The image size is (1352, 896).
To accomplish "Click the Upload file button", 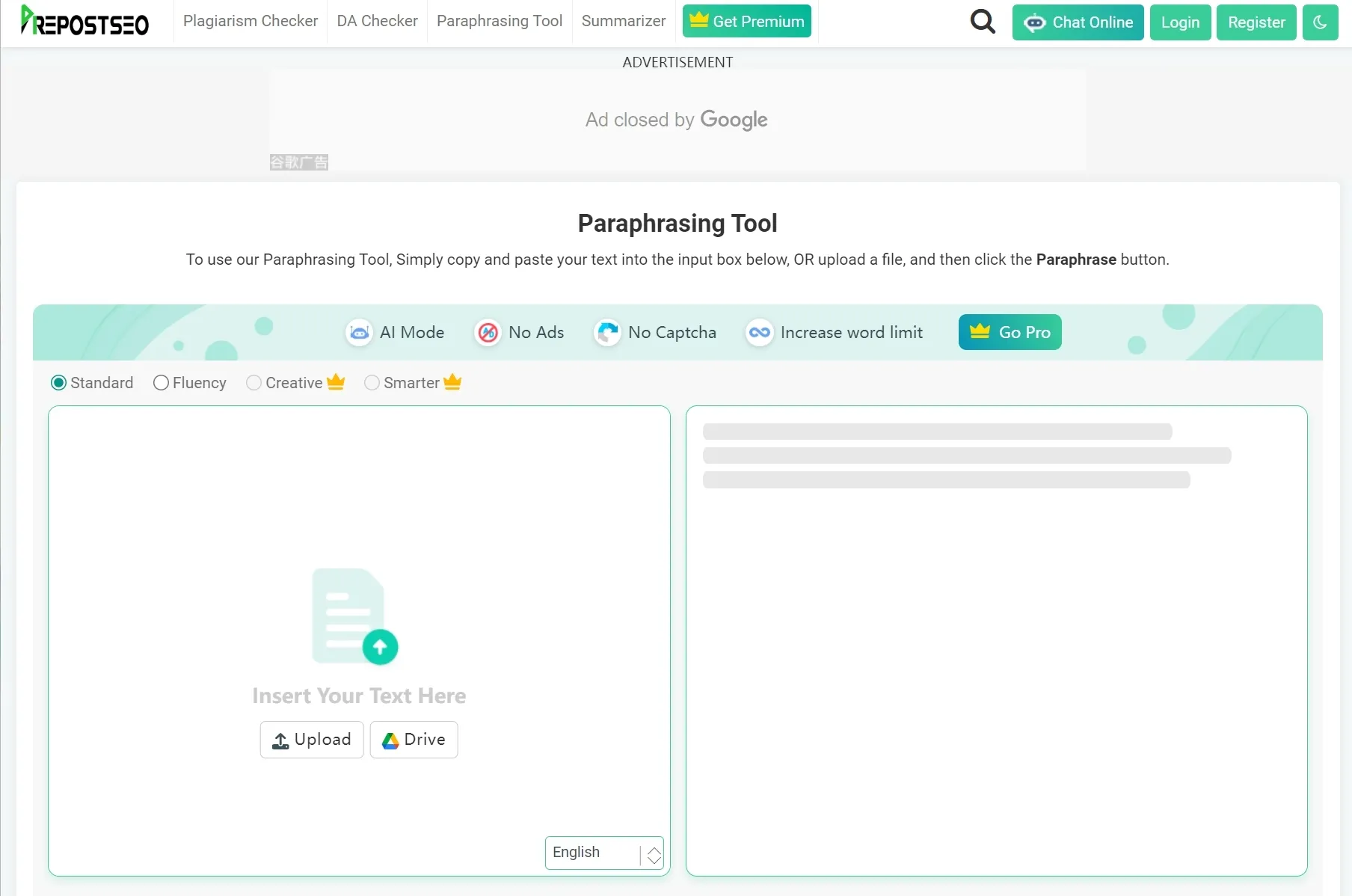I will [312, 740].
